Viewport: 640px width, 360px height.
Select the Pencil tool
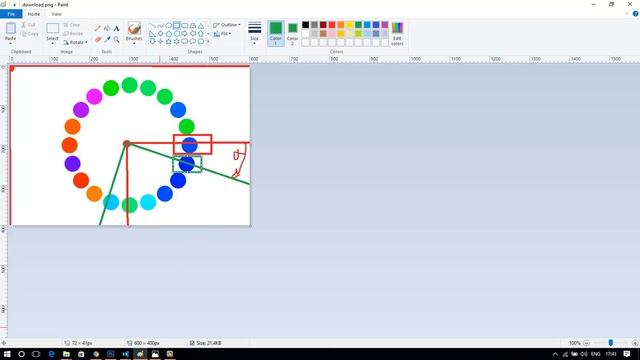98,29
